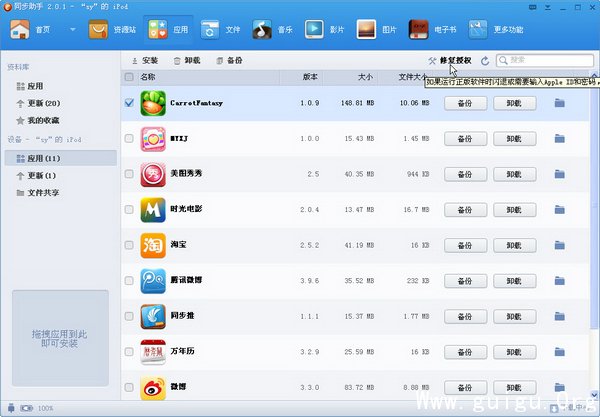Viewport: 600px width, 417px height.
Task: Switch to the 应用 apps section
Action: [168, 29]
